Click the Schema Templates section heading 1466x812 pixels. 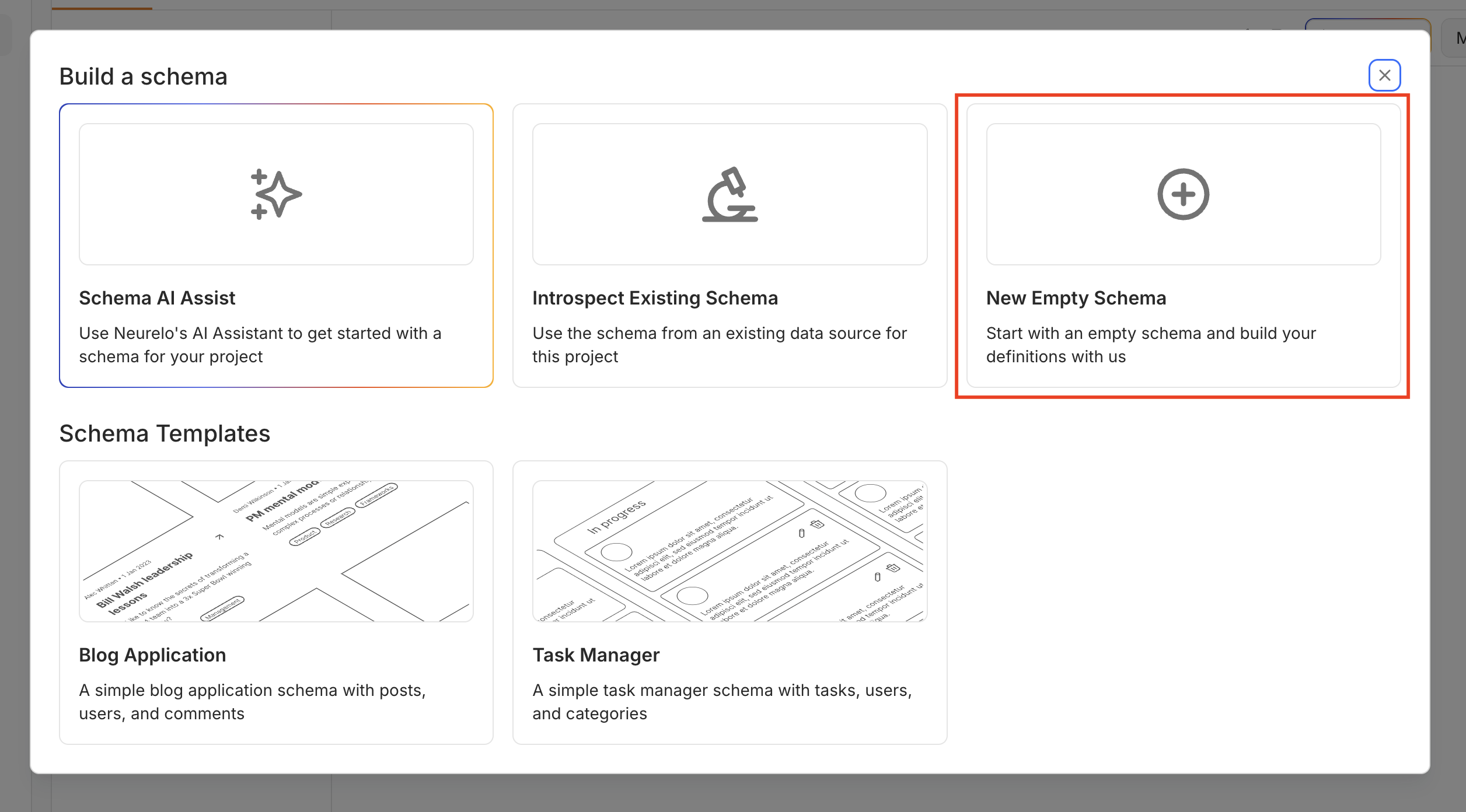165,433
